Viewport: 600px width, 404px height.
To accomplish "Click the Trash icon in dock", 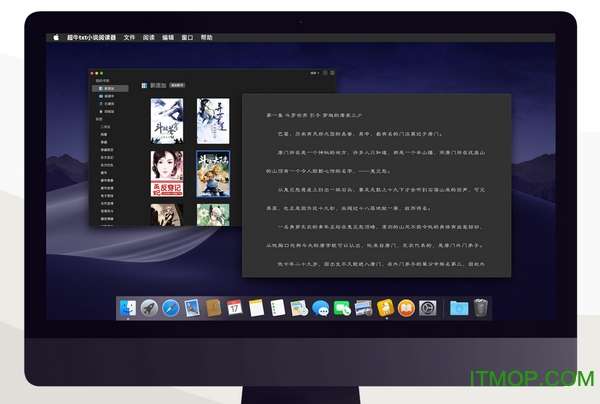I will point(481,309).
